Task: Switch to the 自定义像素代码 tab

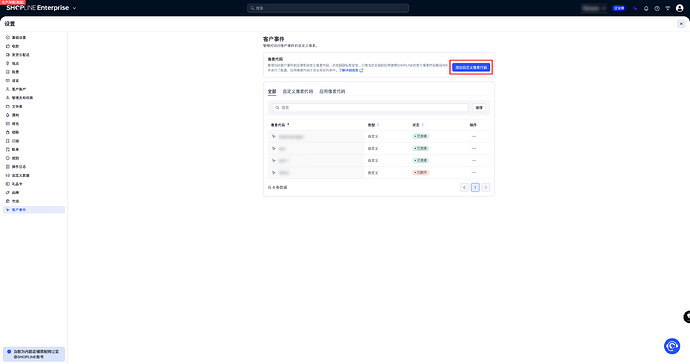Action: click(x=297, y=92)
